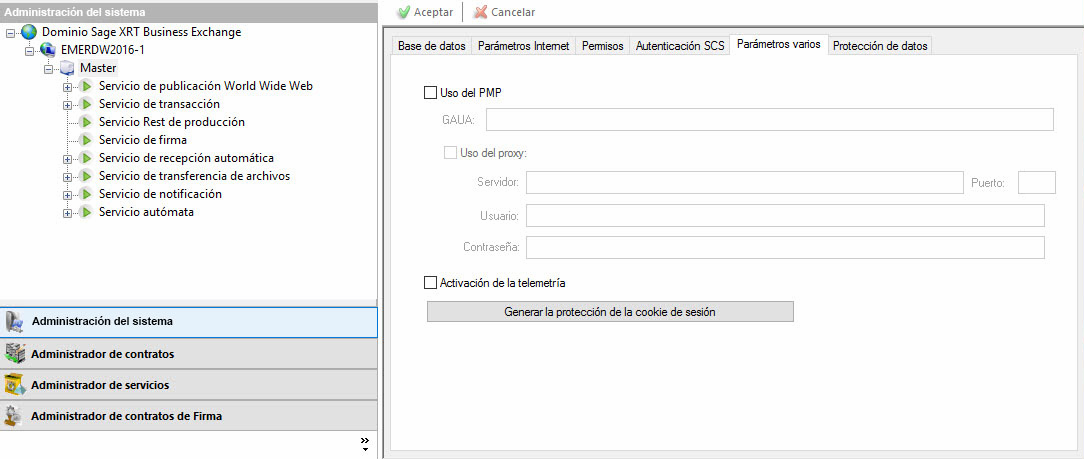The image size is (1084, 459).
Task: Toggle the Uso del proxy checkbox
Action: pyautogui.click(x=450, y=153)
